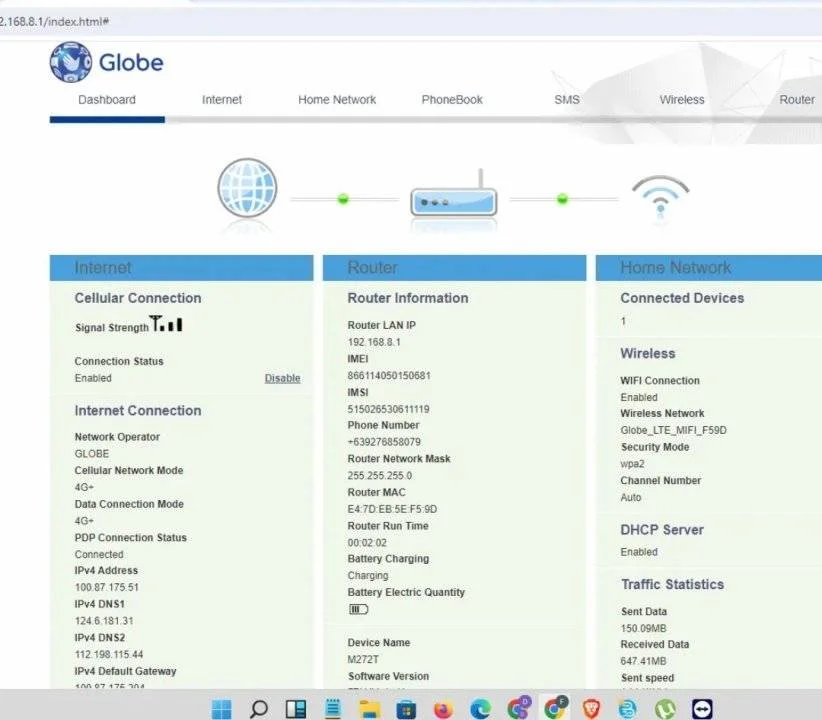This screenshot has height=720, width=822.
Task: Open the Internet tab
Action: (222, 100)
